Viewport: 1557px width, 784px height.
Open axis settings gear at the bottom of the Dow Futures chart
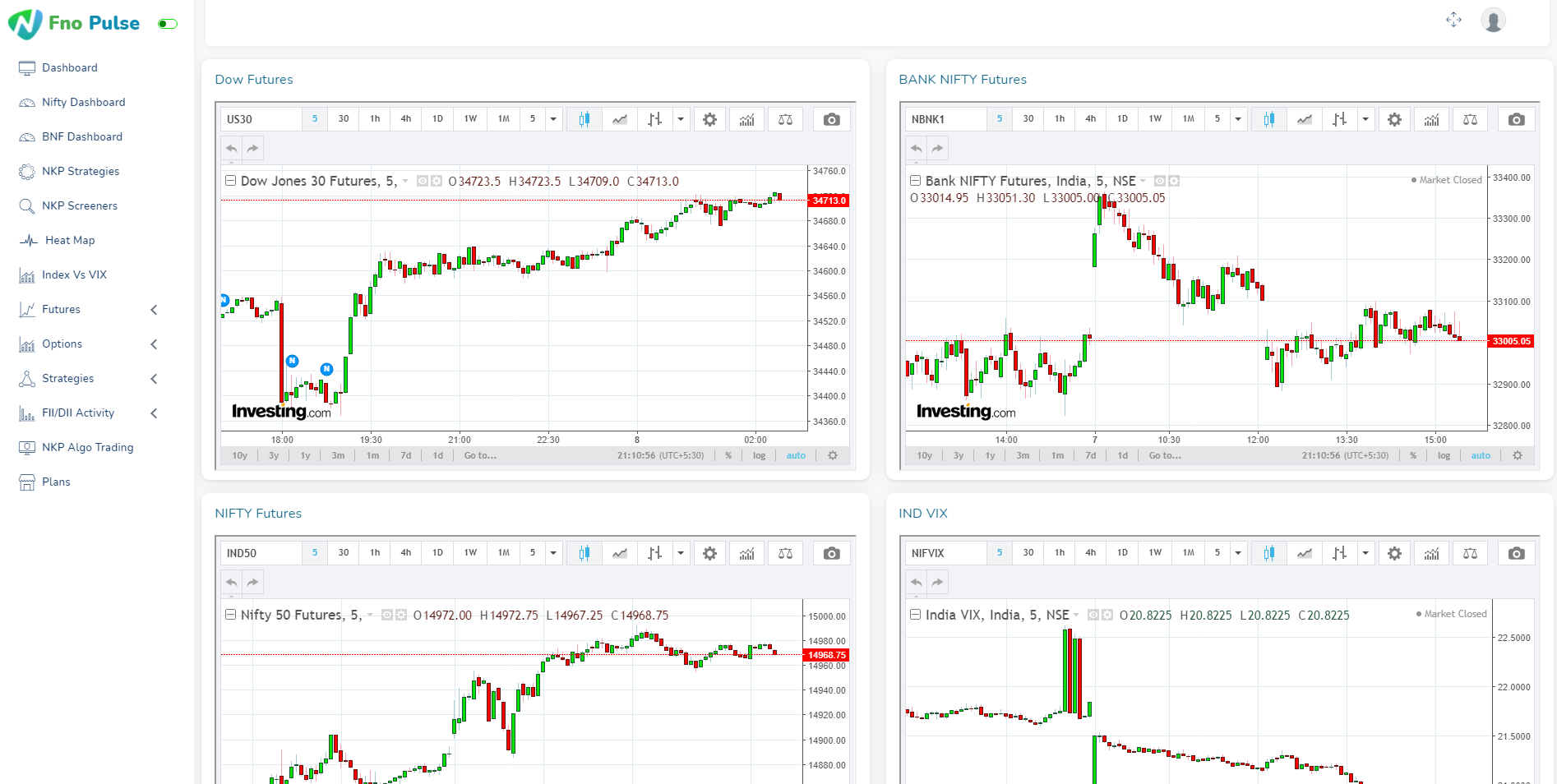(x=833, y=455)
